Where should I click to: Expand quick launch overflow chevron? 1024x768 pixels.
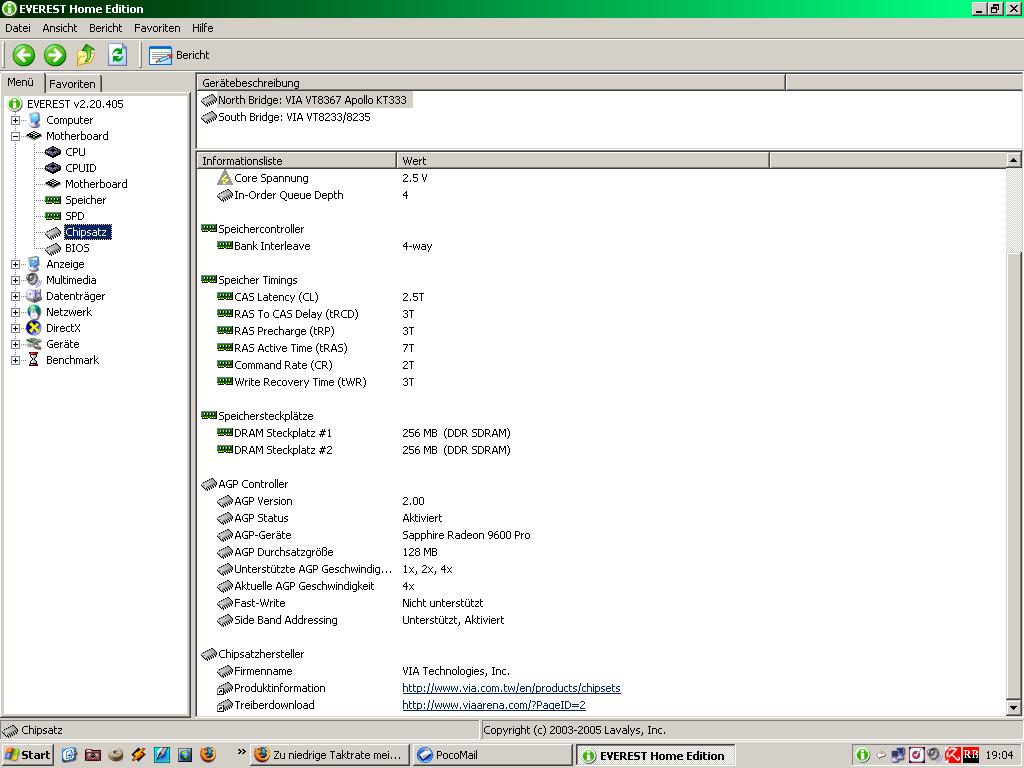point(241,752)
